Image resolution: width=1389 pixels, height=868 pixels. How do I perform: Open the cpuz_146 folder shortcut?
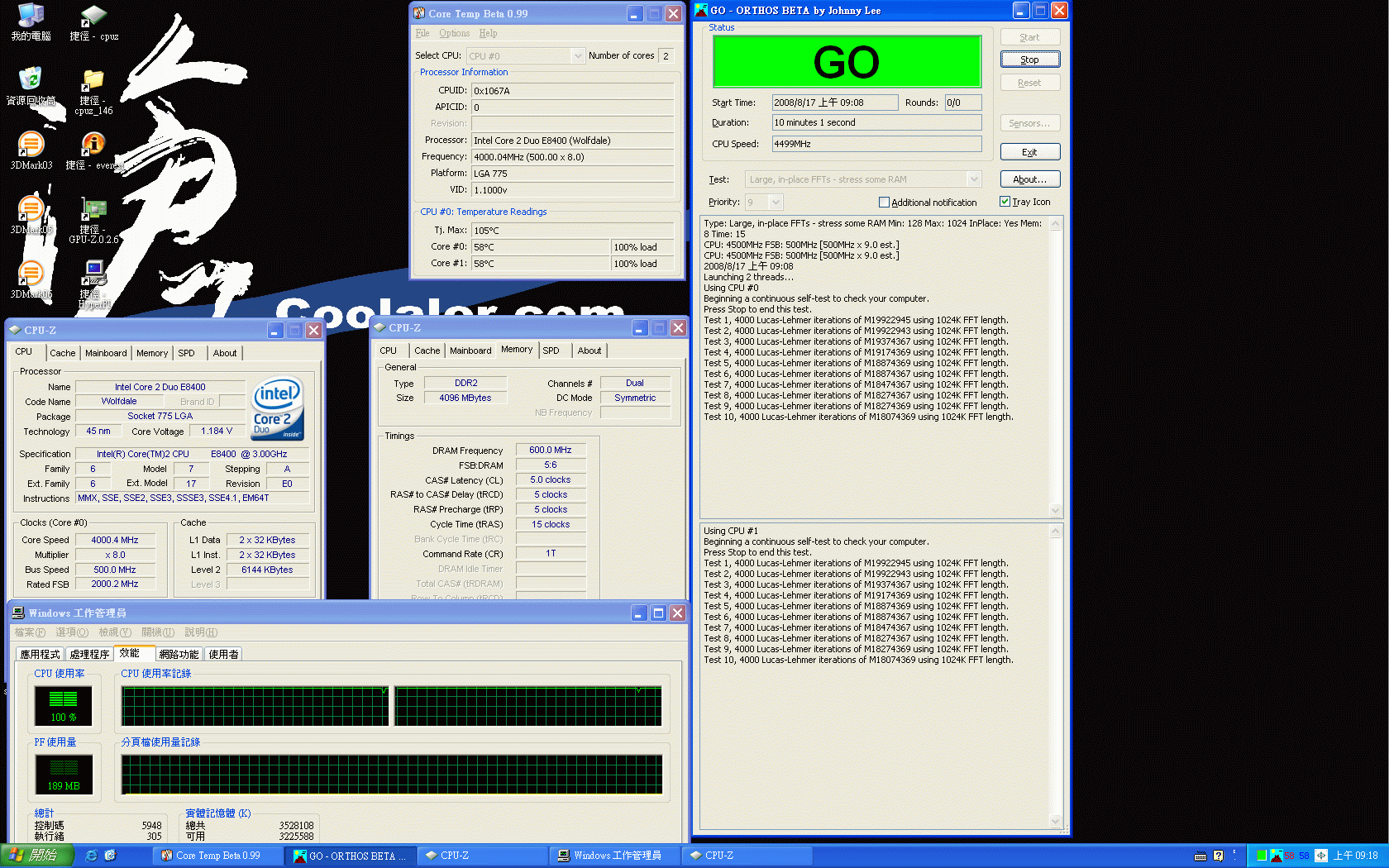pyautogui.click(x=93, y=92)
